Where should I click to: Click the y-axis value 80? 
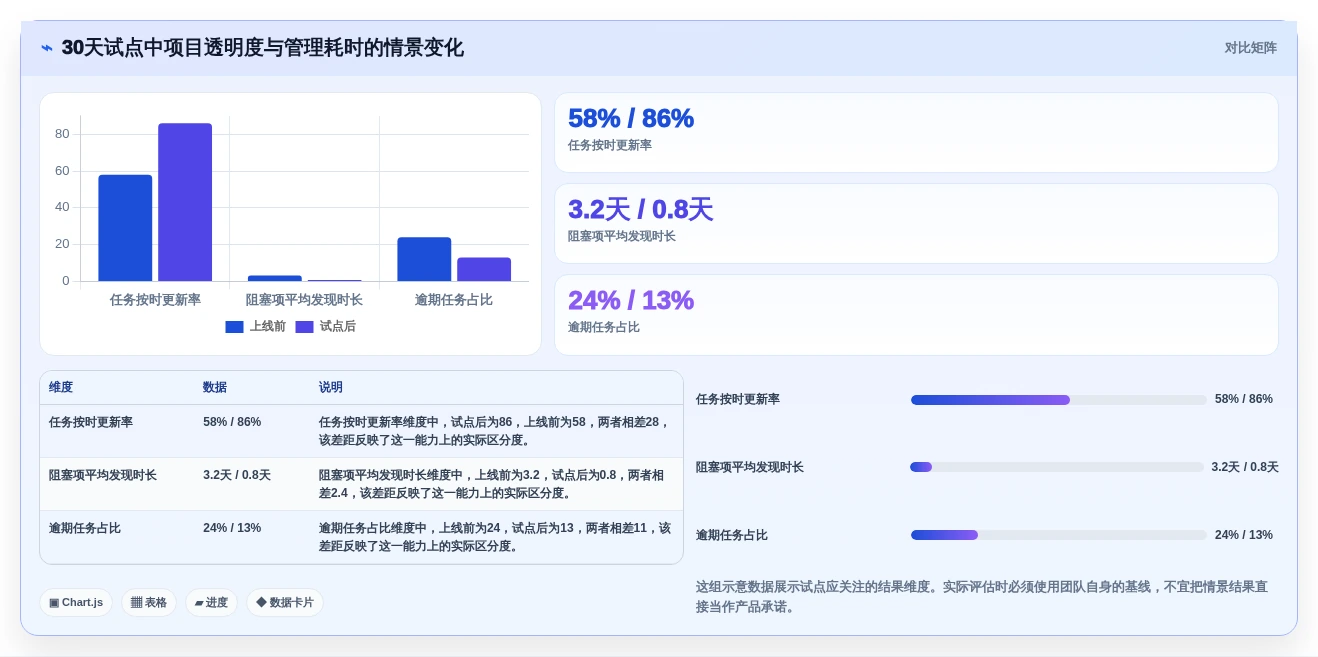(x=62, y=134)
